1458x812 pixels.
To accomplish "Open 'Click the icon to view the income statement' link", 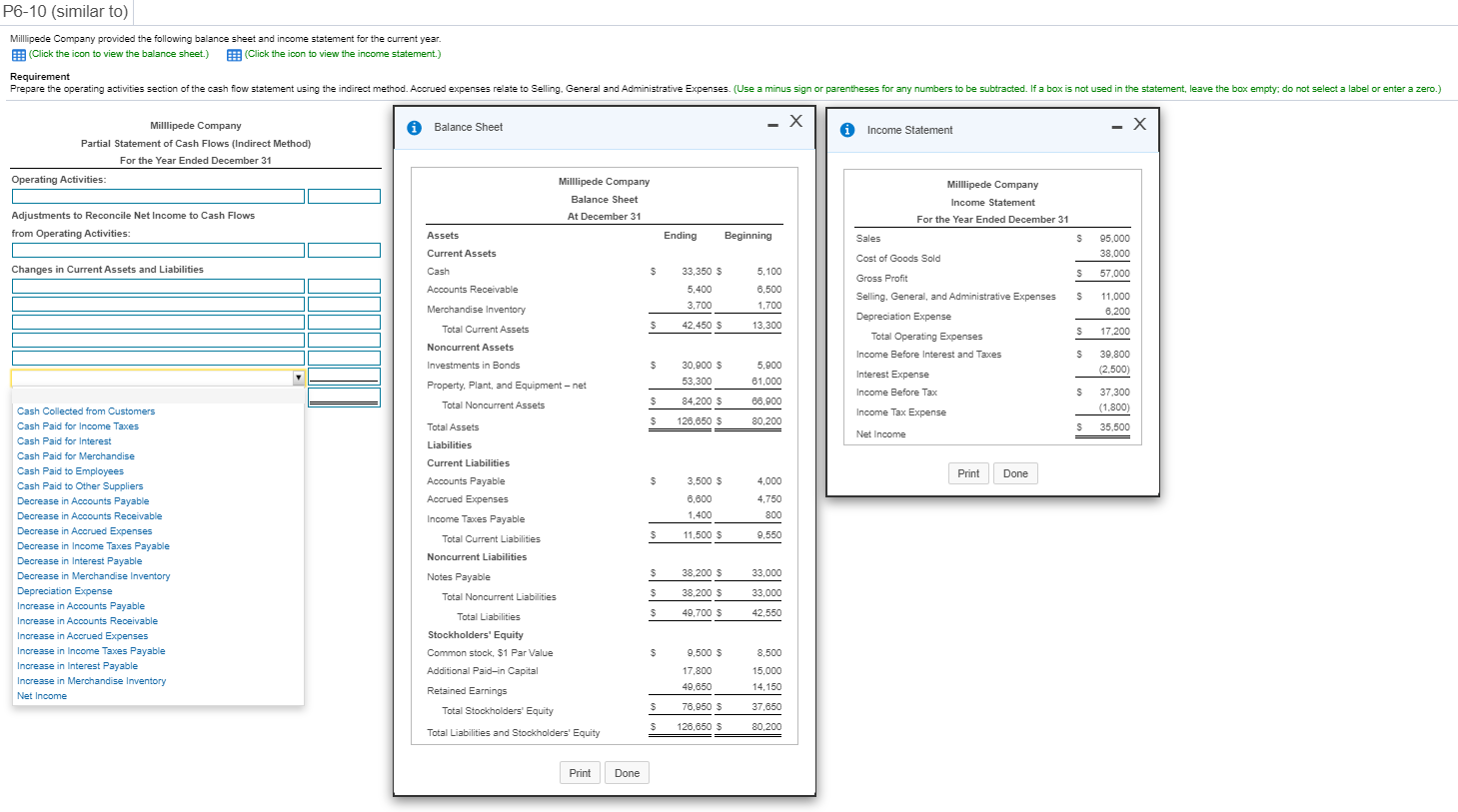I will (x=343, y=54).
